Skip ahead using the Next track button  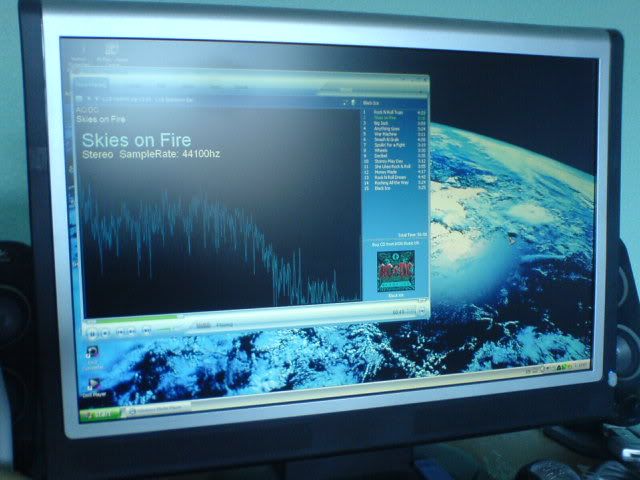132,332
